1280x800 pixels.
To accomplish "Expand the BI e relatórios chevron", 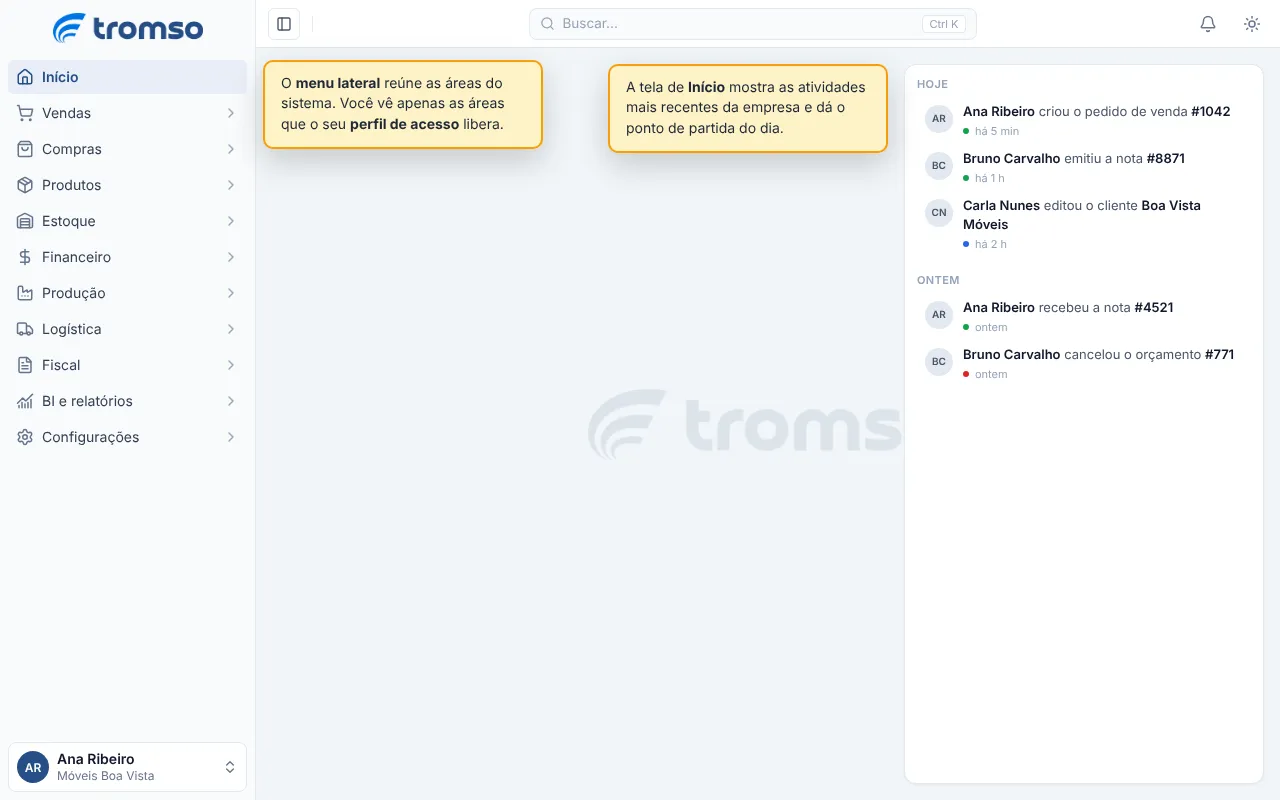I will [231, 401].
